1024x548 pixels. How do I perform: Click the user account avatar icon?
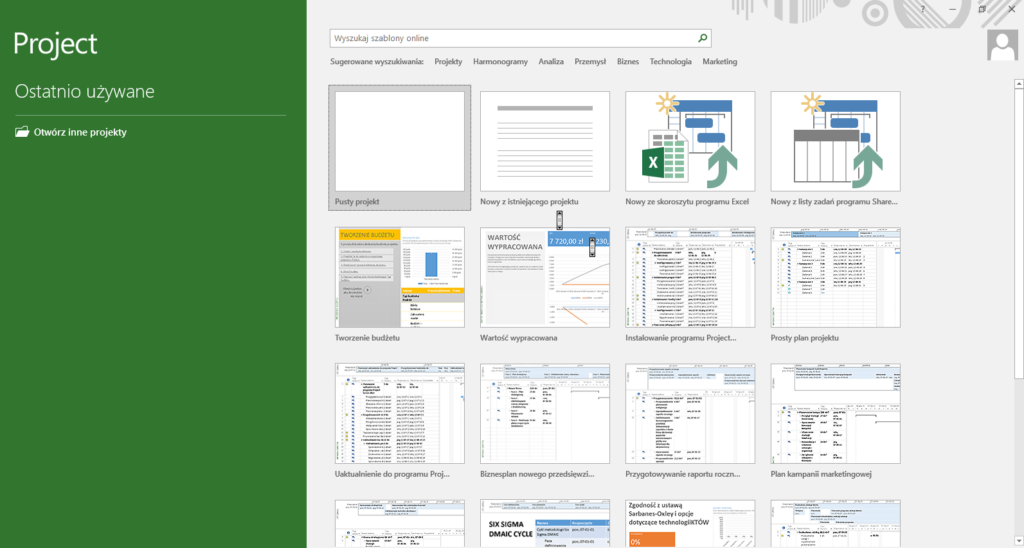[1001, 46]
